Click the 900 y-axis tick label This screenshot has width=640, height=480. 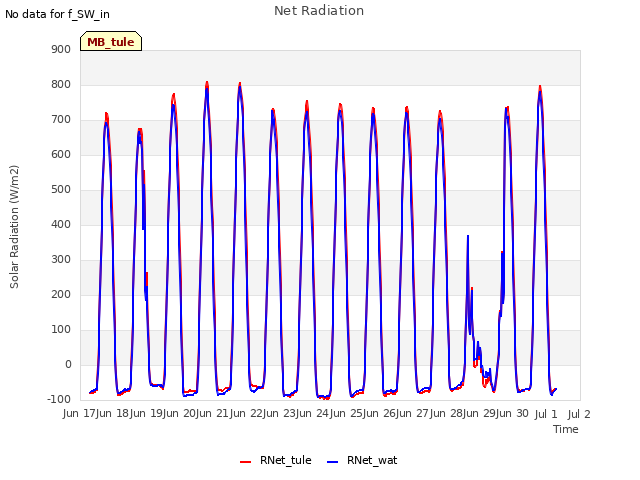click(61, 49)
